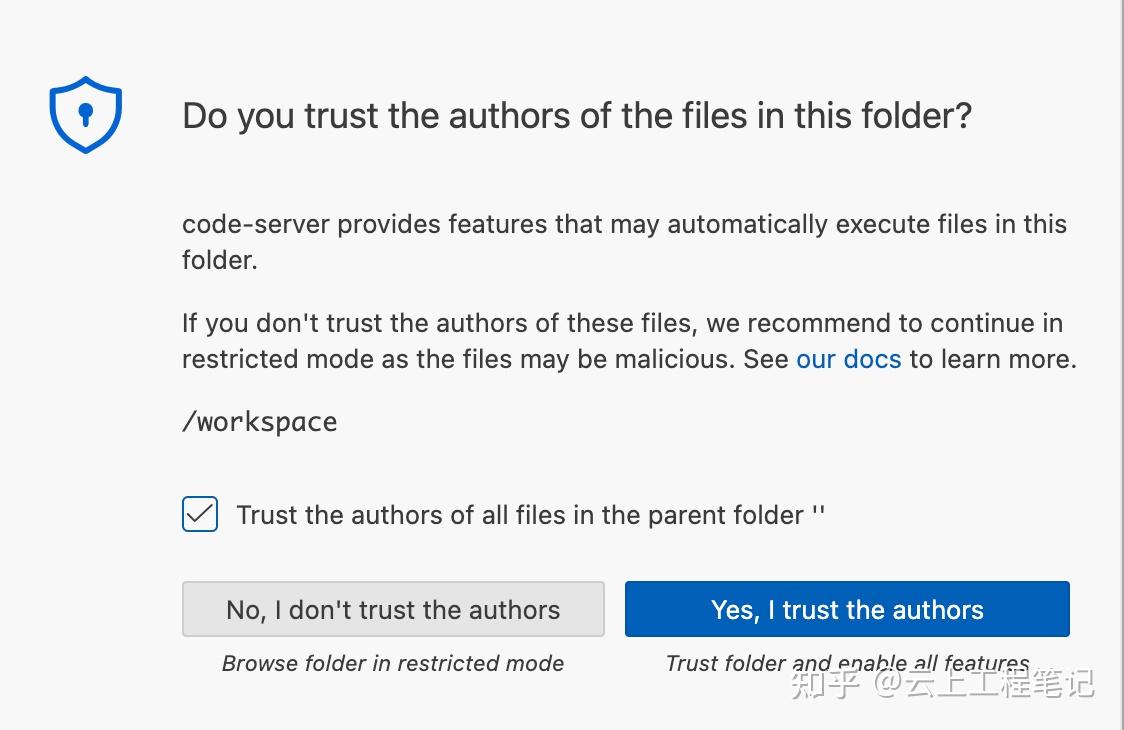The width and height of the screenshot is (1124, 730).
Task: Click the blue shield lock icon
Action: (85, 115)
